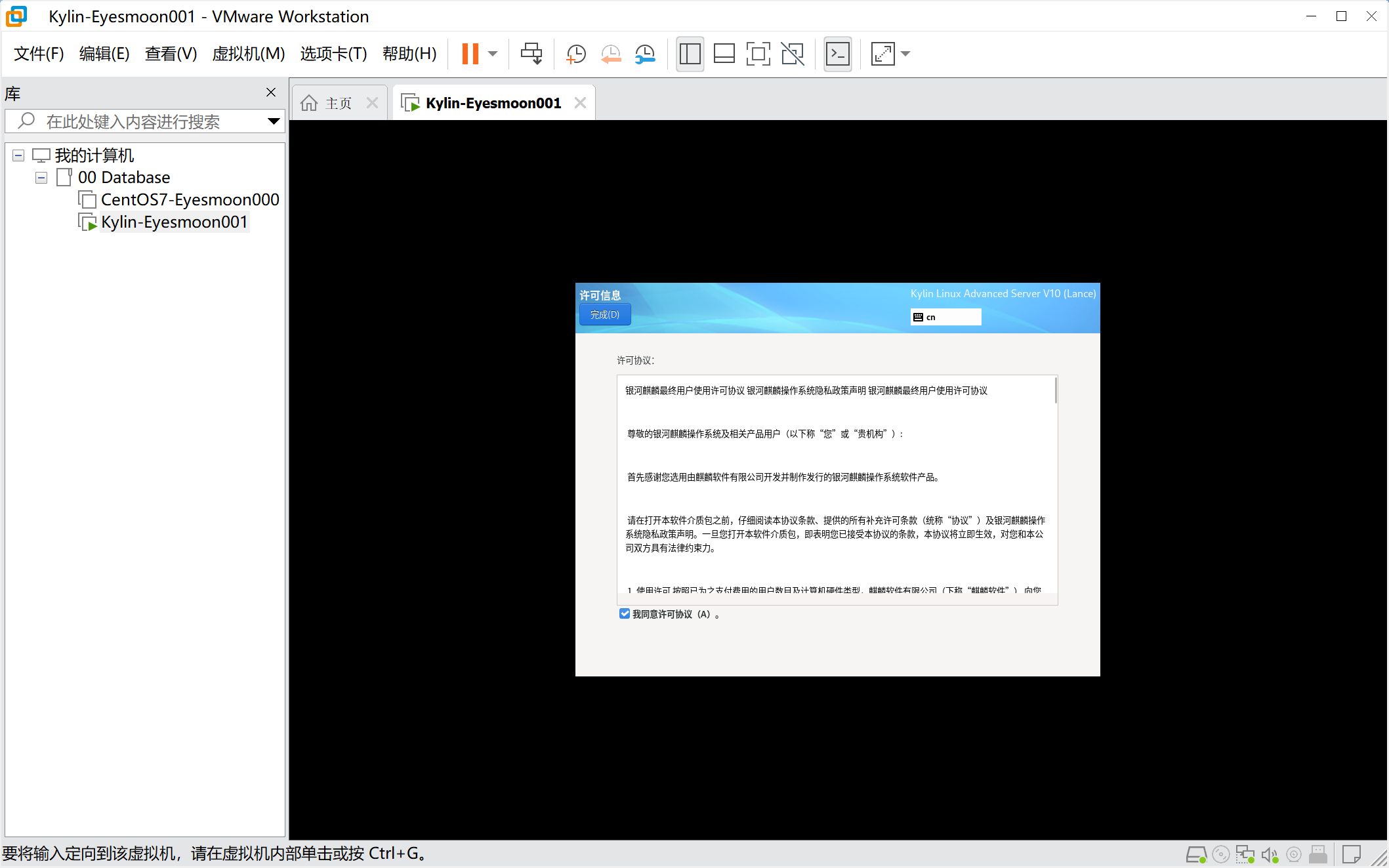The height and width of the screenshot is (868, 1389).
Task: Toggle the thumbnail bar view icon
Action: 724,54
